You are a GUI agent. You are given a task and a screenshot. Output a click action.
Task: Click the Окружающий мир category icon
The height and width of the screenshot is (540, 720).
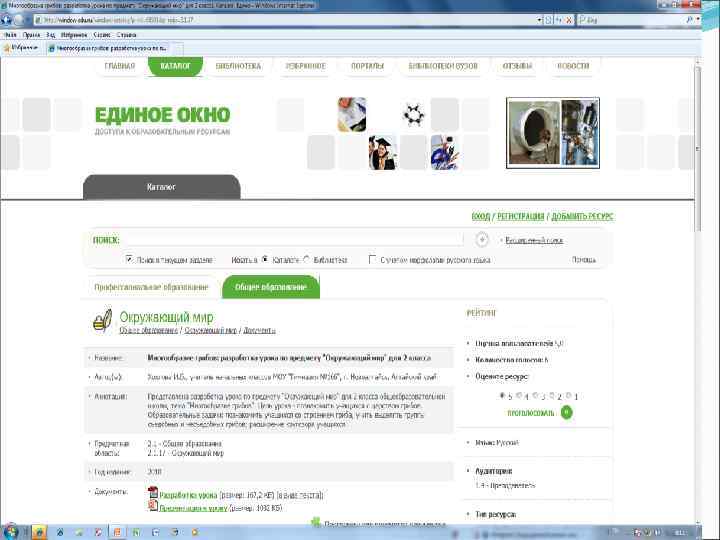[x=103, y=321]
